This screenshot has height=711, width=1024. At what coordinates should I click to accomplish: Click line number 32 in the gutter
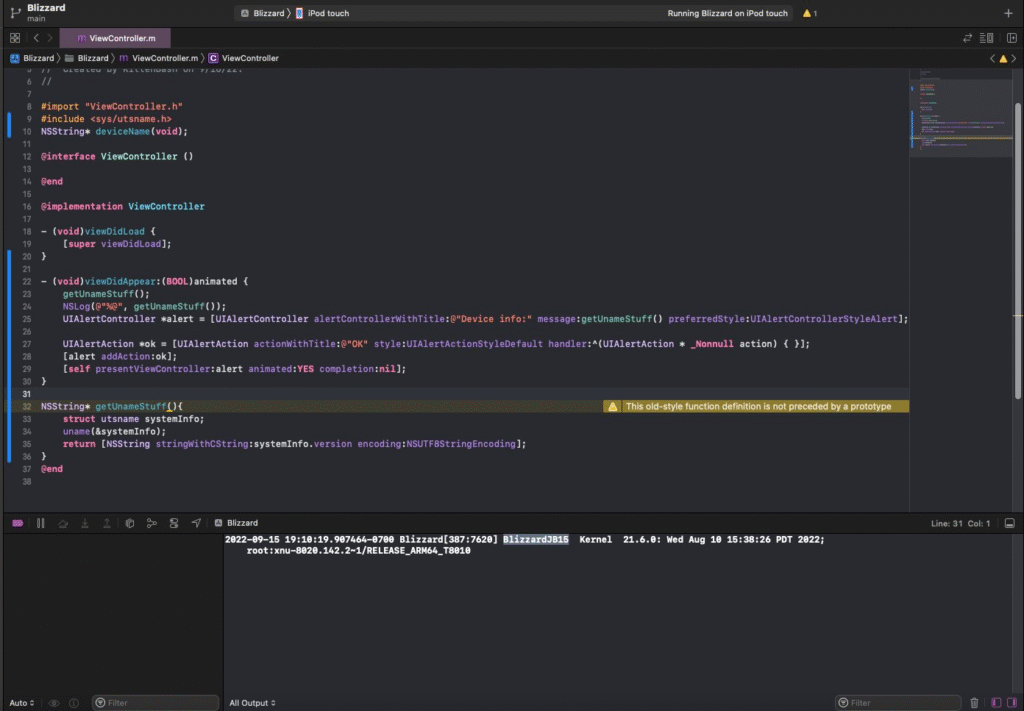pos(27,406)
